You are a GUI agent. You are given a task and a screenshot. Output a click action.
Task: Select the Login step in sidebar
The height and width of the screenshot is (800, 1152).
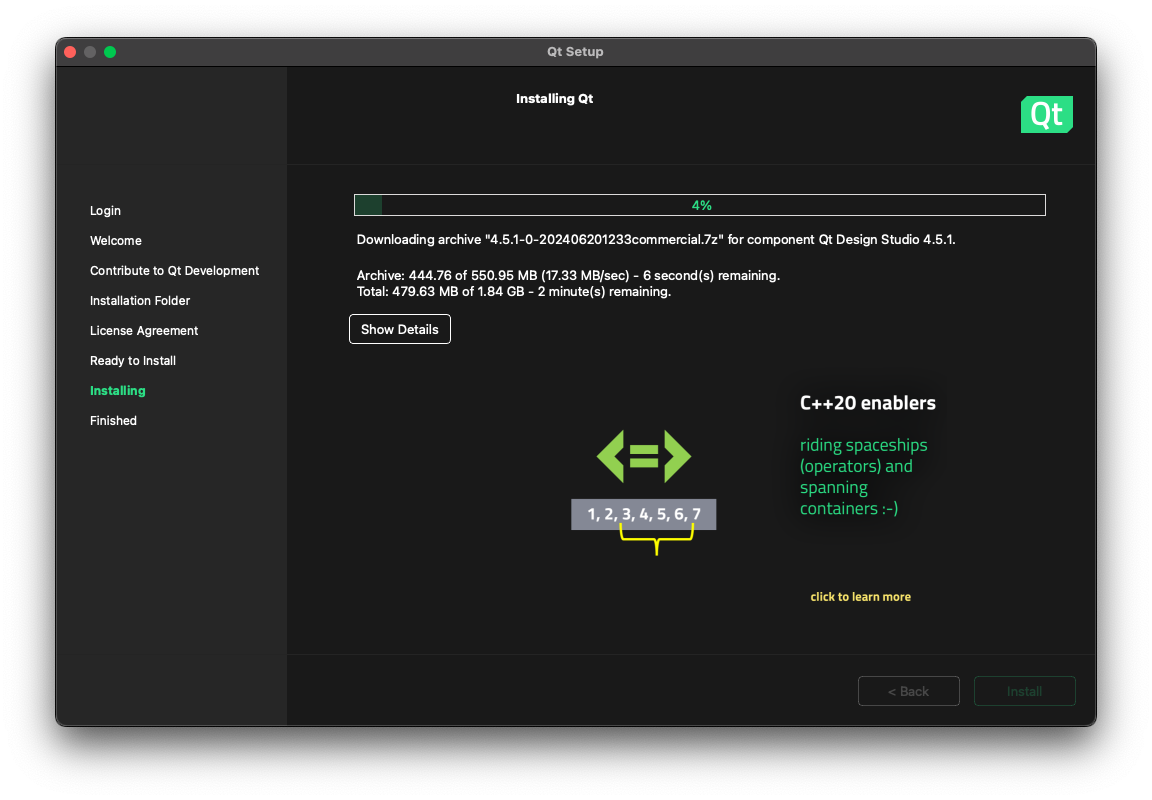[105, 211]
